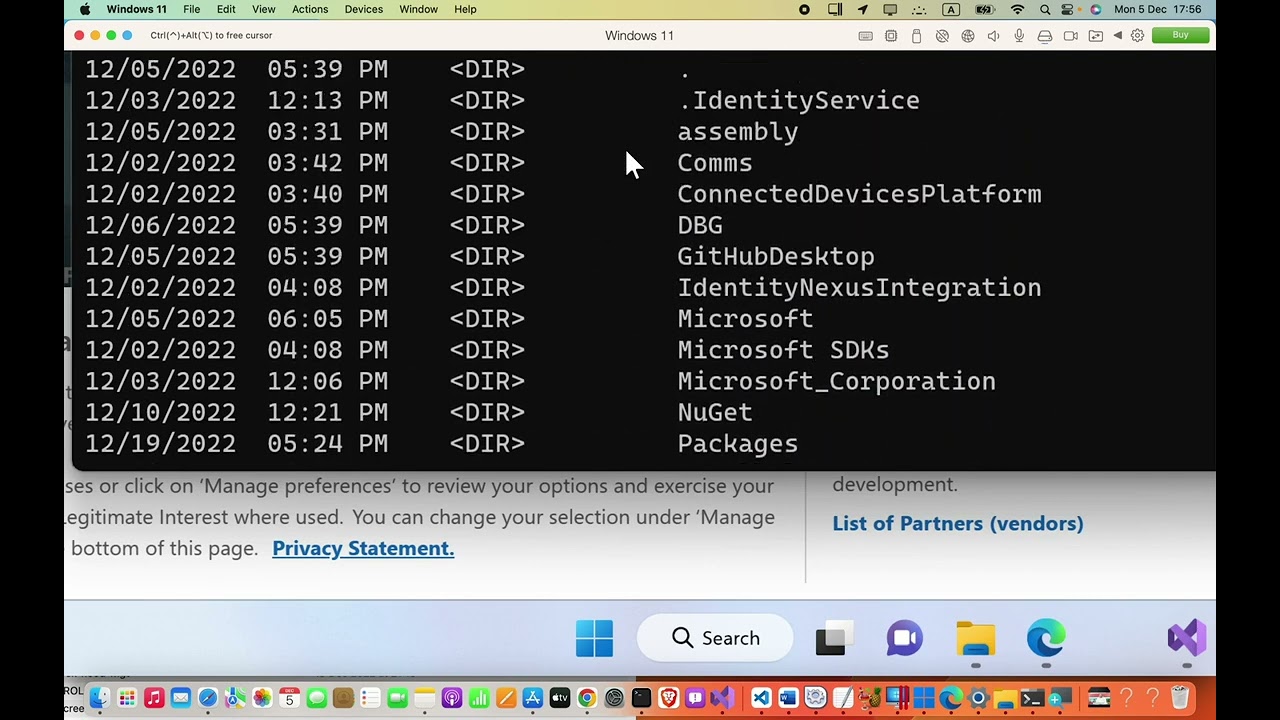This screenshot has height=720, width=1280.
Task: Open Spotlight search in the menu bar
Action: click(x=1045, y=9)
